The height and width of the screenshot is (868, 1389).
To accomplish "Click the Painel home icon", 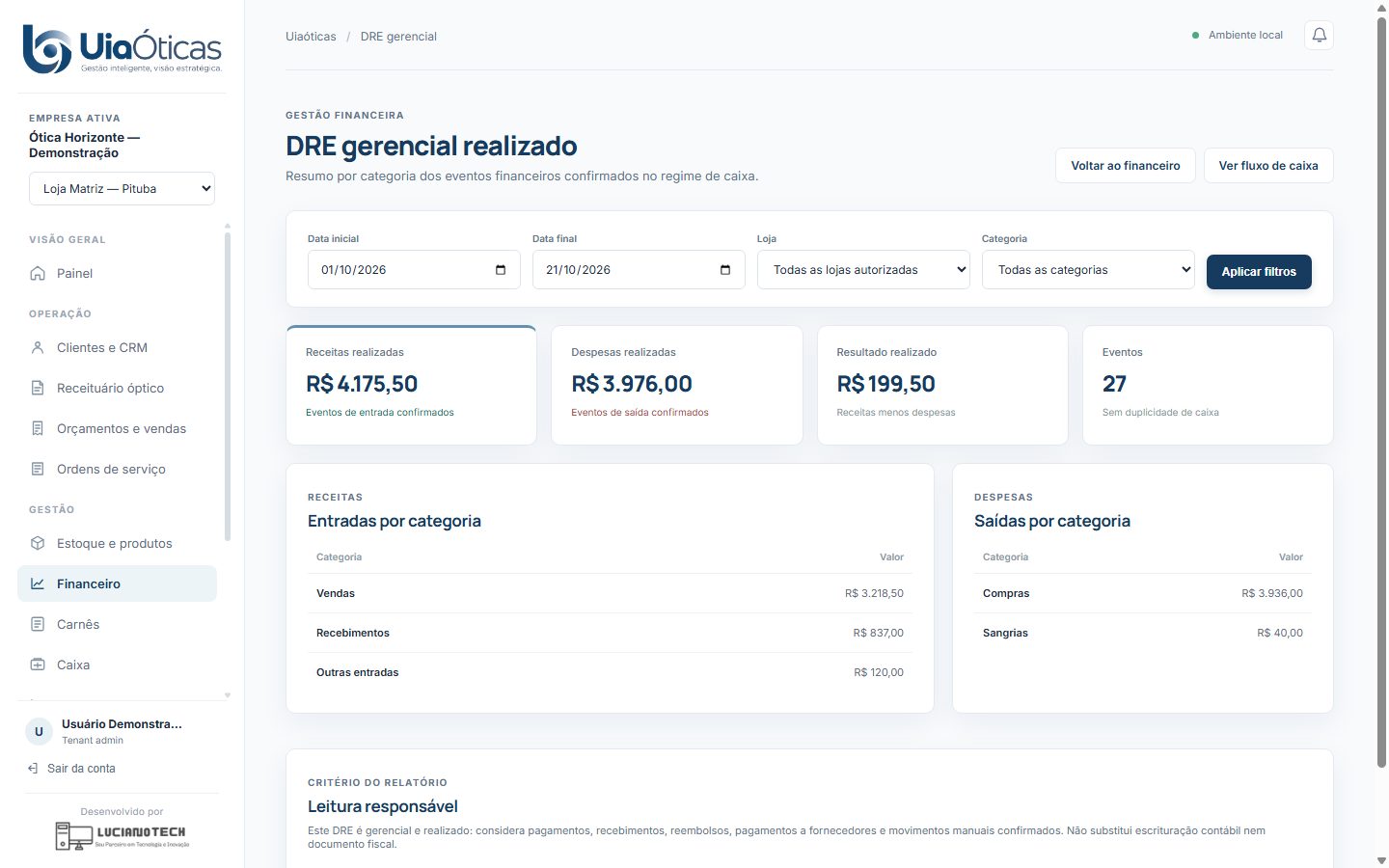I will (x=38, y=273).
